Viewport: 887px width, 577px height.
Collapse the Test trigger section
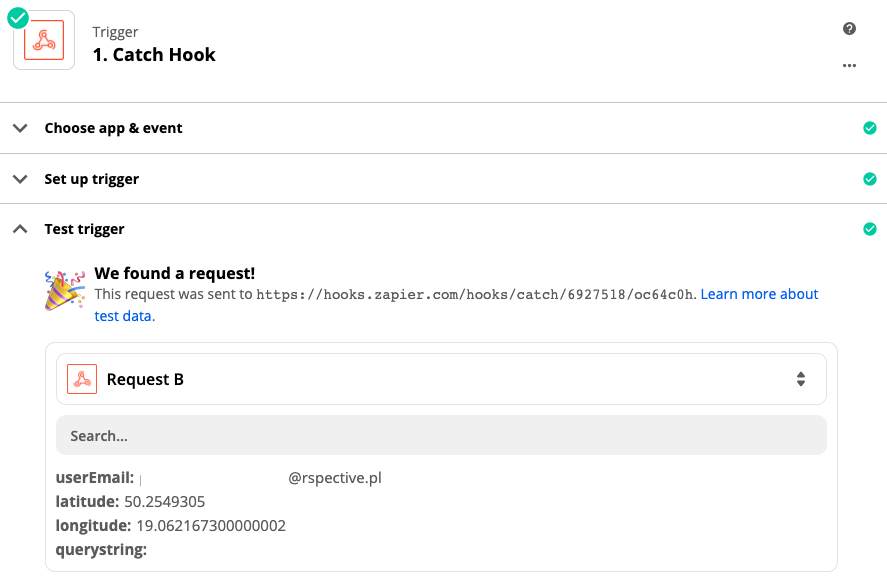click(x=19, y=228)
